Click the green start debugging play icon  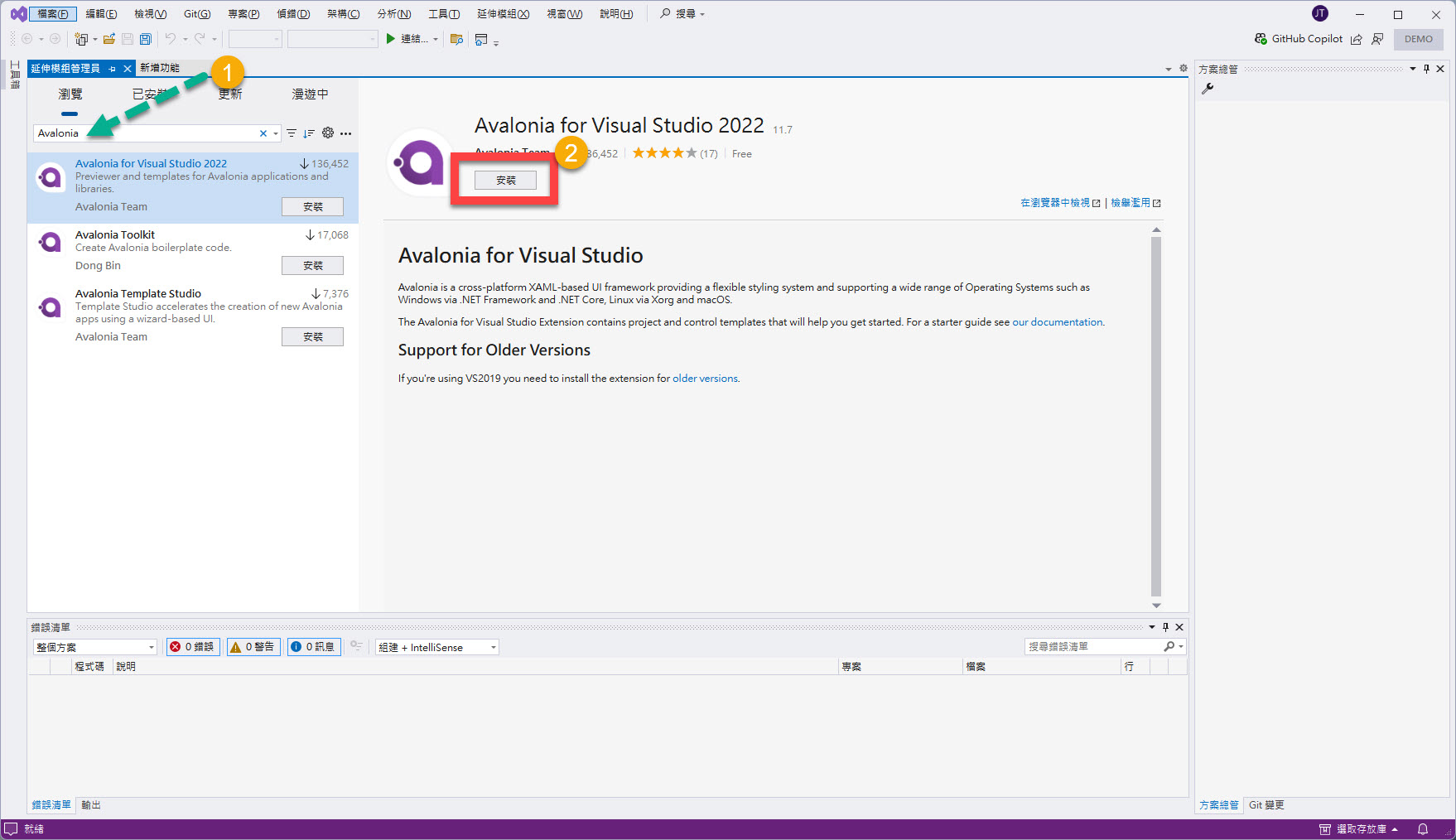(390, 39)
